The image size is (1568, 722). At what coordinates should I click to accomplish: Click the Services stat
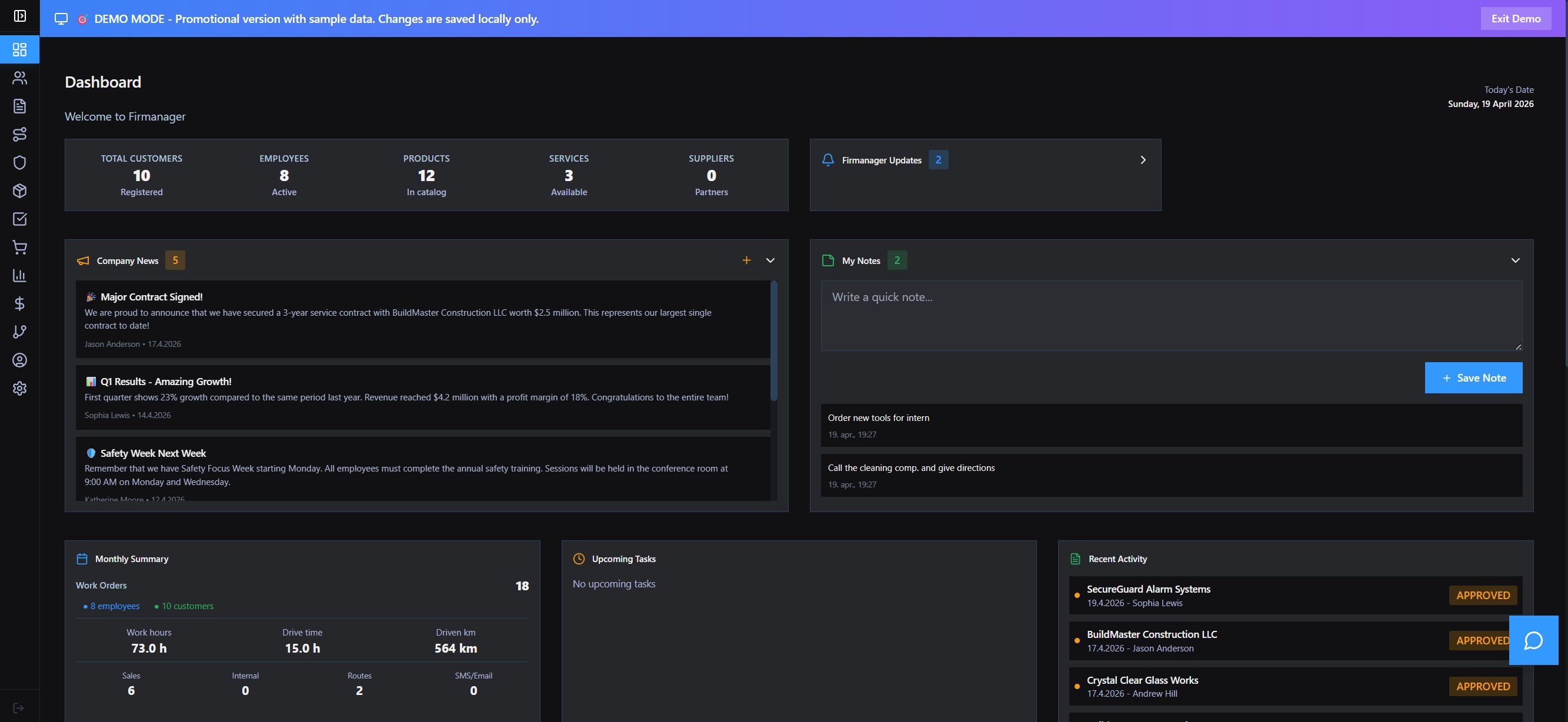569,175
